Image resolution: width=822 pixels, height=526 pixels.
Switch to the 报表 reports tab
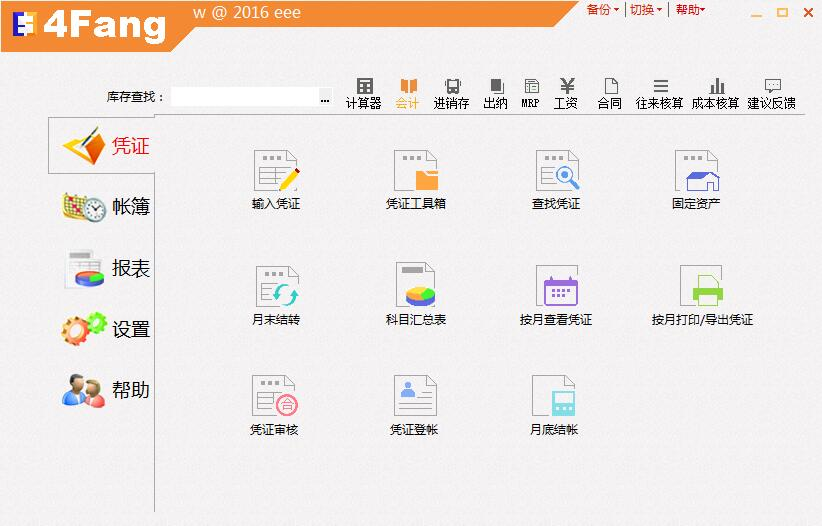pos(106,269)
